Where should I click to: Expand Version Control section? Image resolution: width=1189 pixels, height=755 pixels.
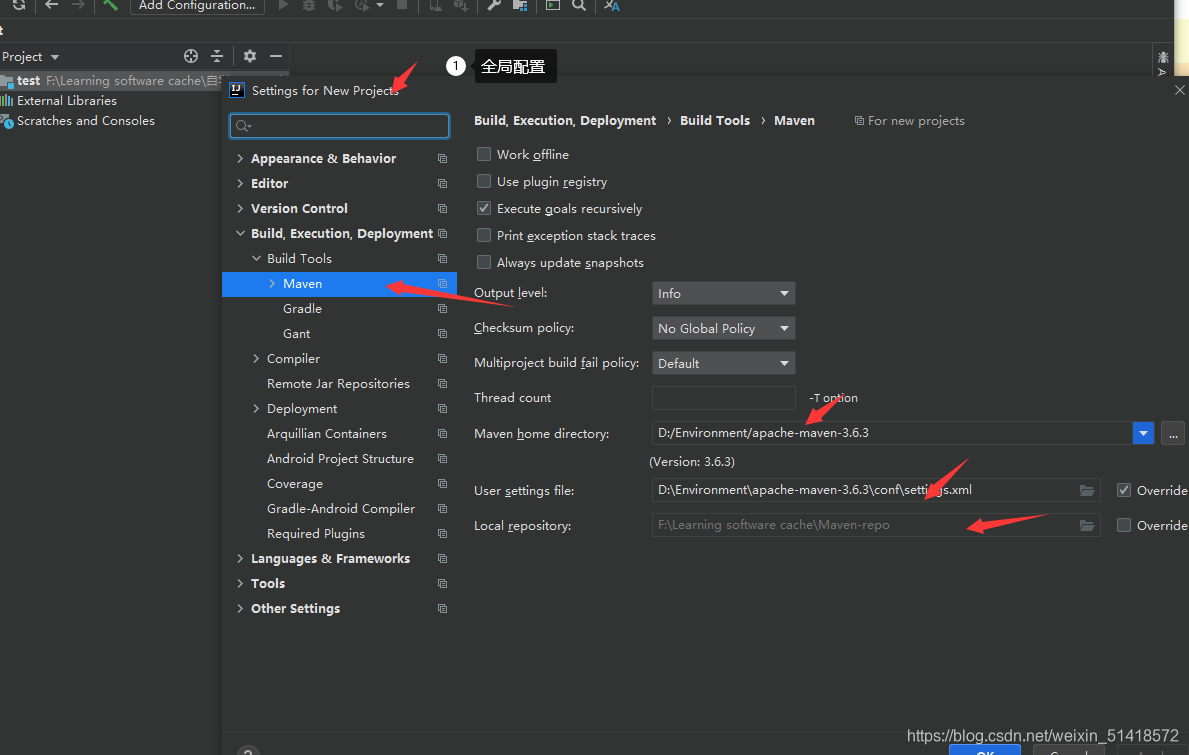[x=240, y=208]
